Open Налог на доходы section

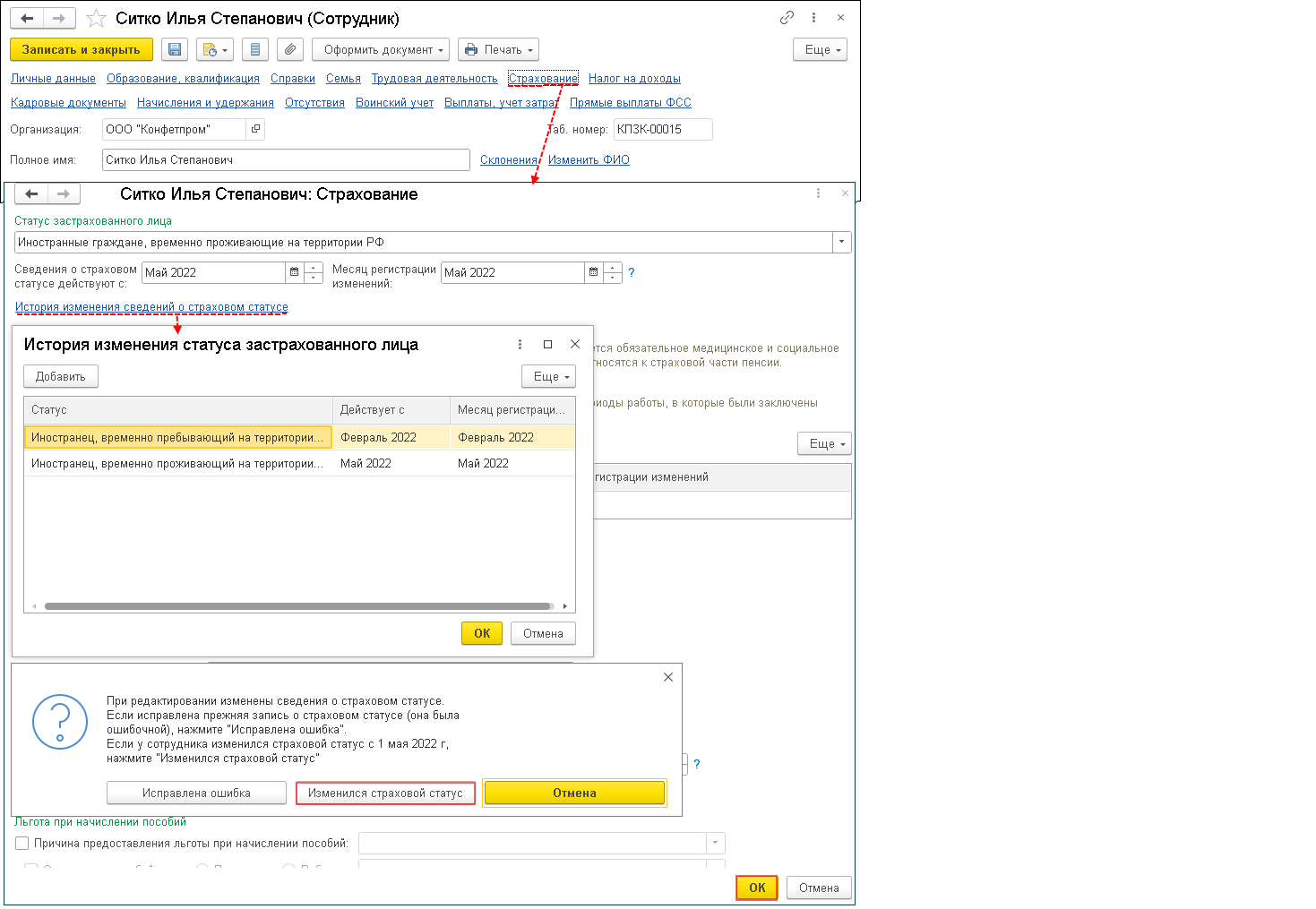pyautogui.click(x=634, y=79)
